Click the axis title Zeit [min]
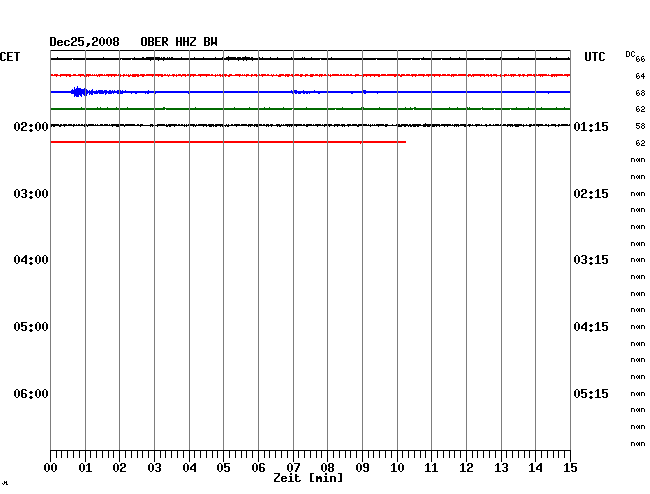The width and height of the screenshot is (650, 494). pos(308,478)
